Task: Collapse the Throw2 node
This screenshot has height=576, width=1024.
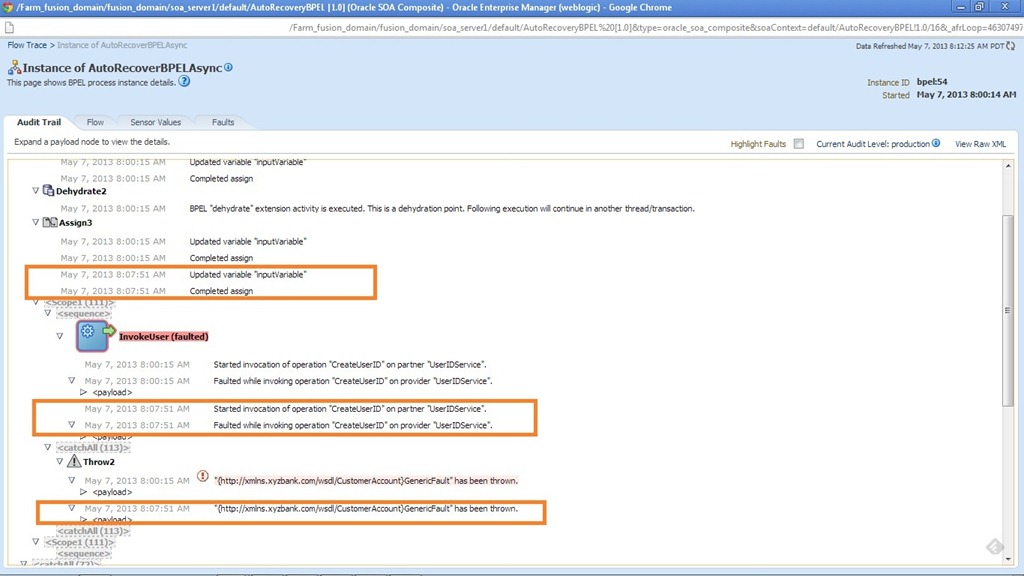Action: point(60,462)
